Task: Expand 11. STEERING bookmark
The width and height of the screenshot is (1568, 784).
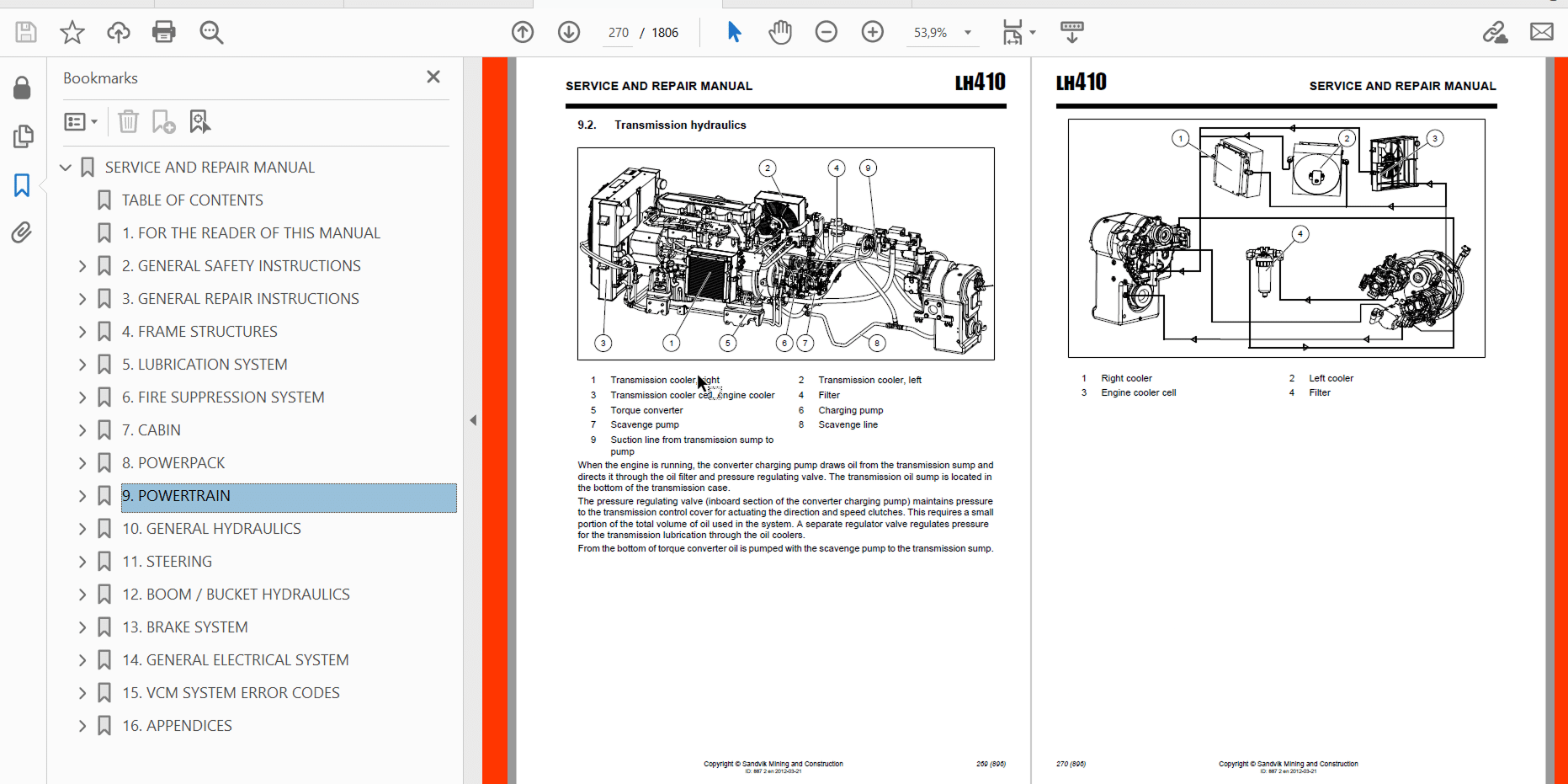Action: (x=82, y=562)
